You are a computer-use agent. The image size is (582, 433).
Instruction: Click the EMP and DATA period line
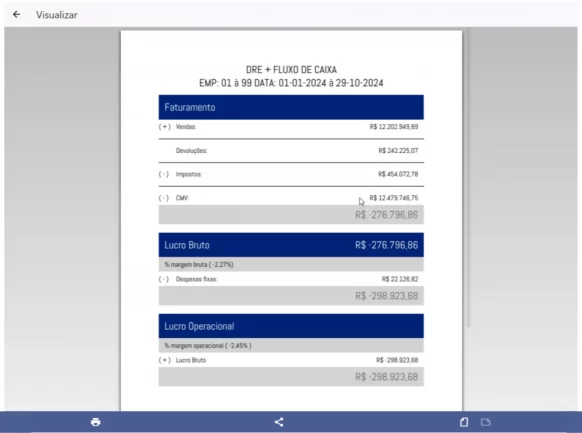click(x=291, y=83)
